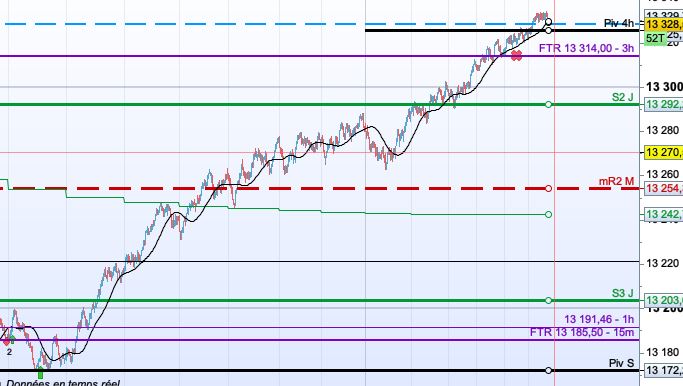Click the green 52T countdown tag
Image resolution: width=683 pixels, height=386 pixels.
click(x=655, y=38)
